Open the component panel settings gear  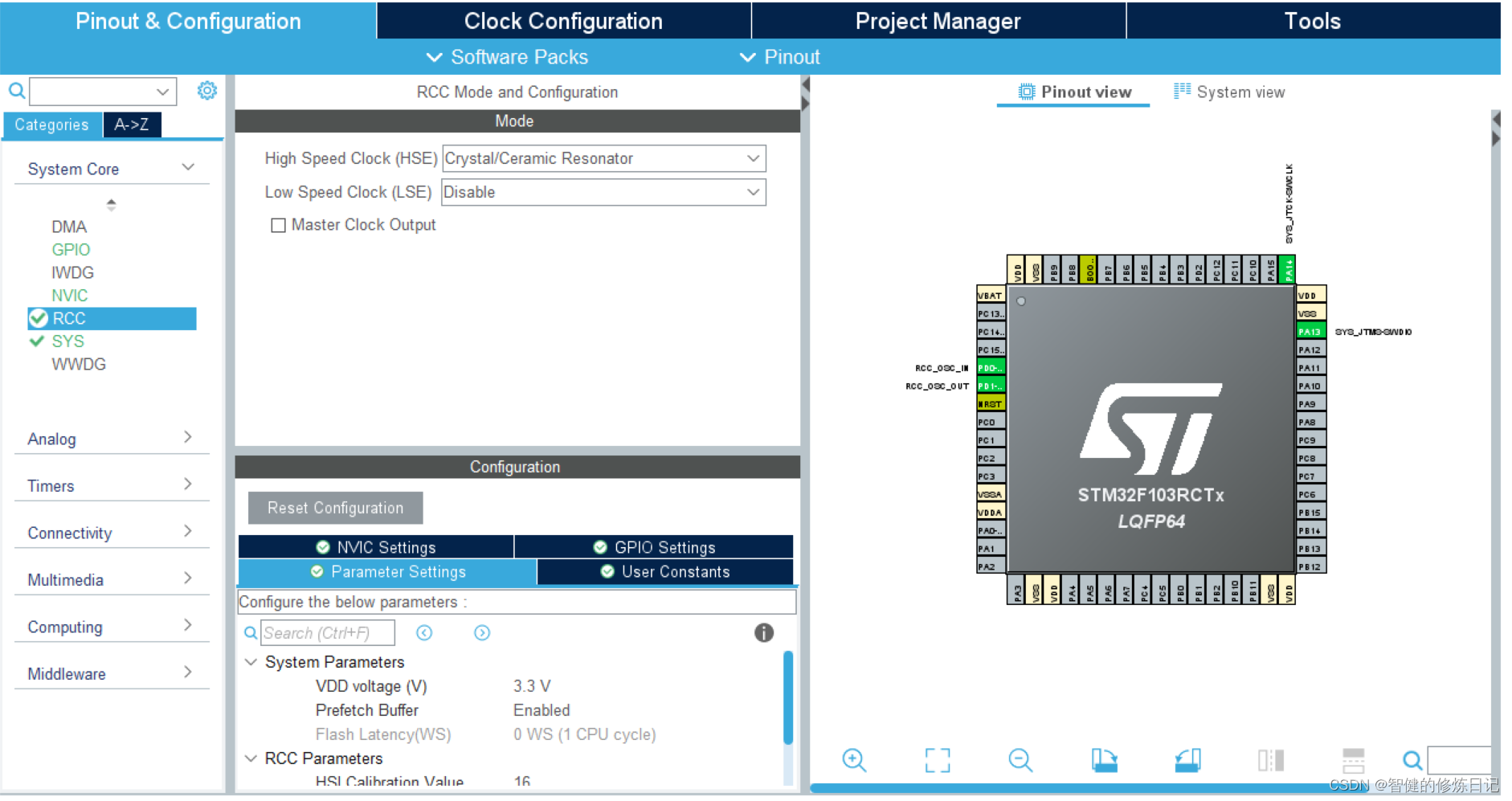pos(207,91)
